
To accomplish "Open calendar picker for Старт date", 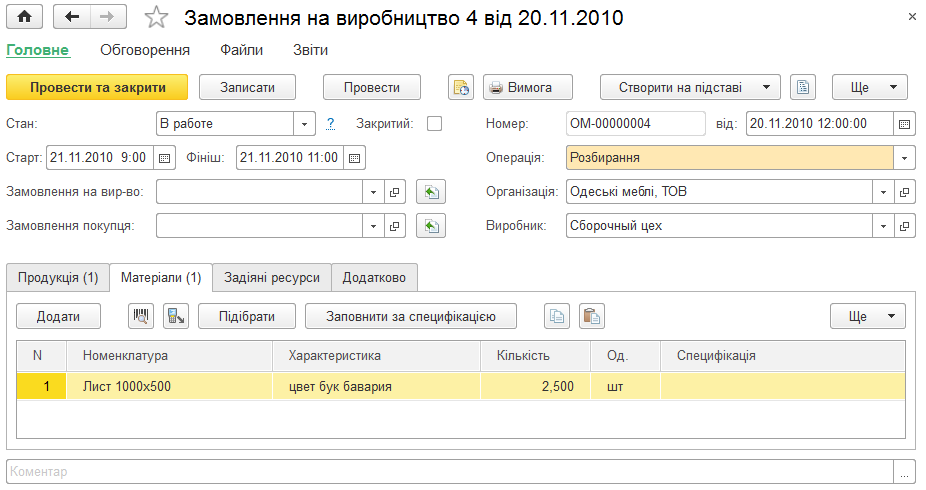I will 165,158.
